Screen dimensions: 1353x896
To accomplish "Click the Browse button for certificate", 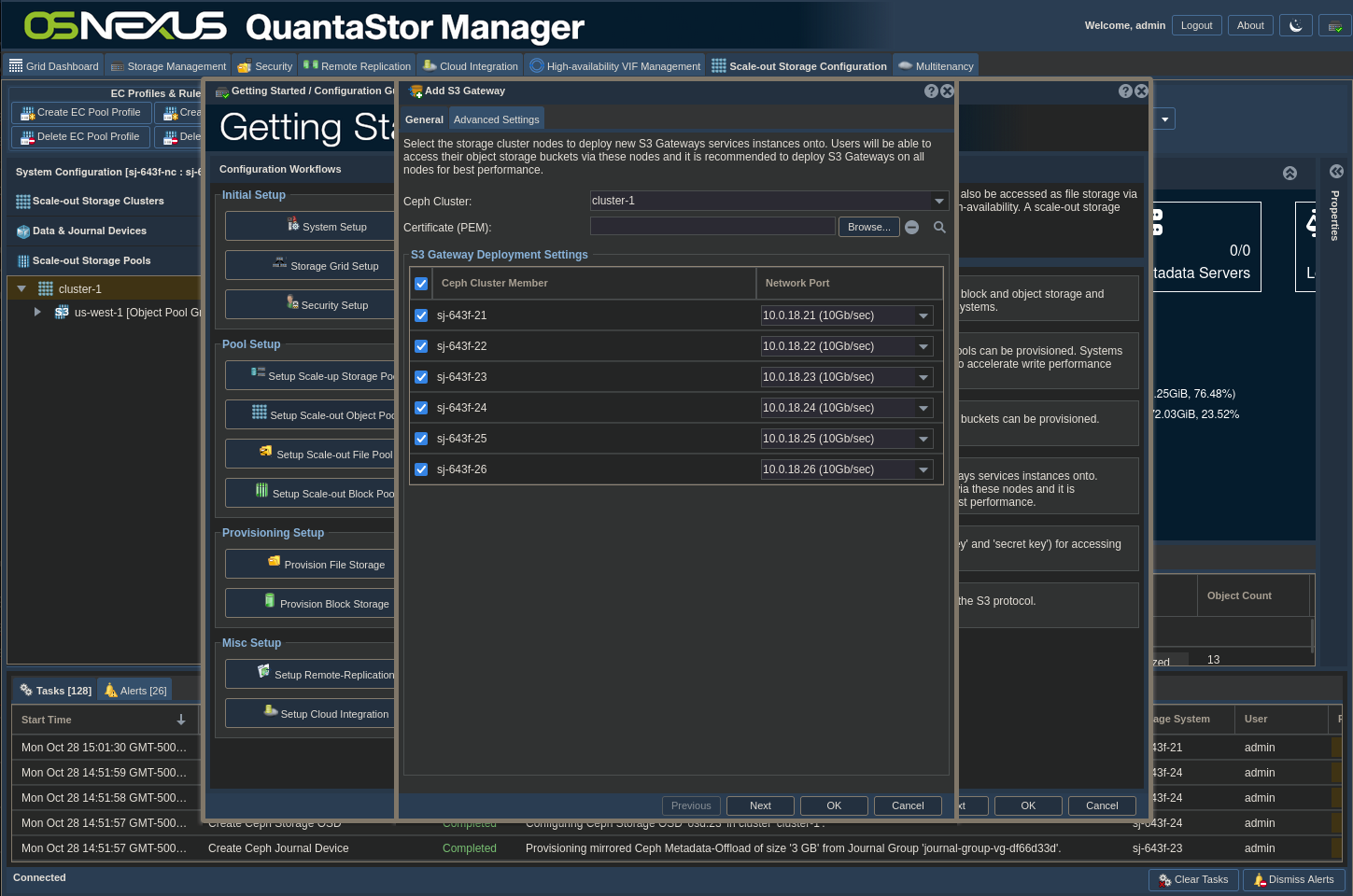I will 868,227.
